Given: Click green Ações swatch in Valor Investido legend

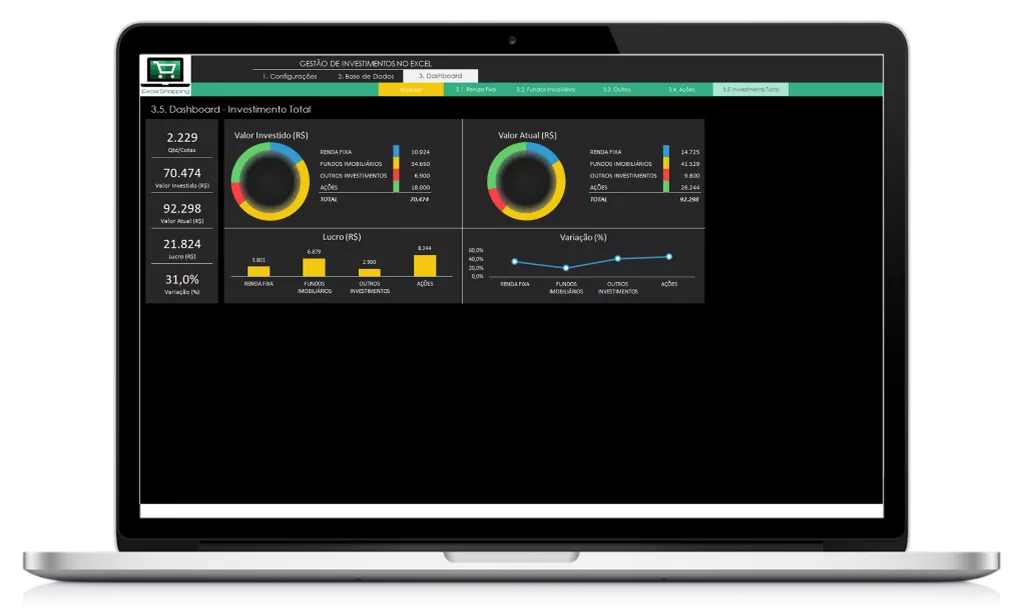Looking at the screenshot, I should (x=396, y=187).
